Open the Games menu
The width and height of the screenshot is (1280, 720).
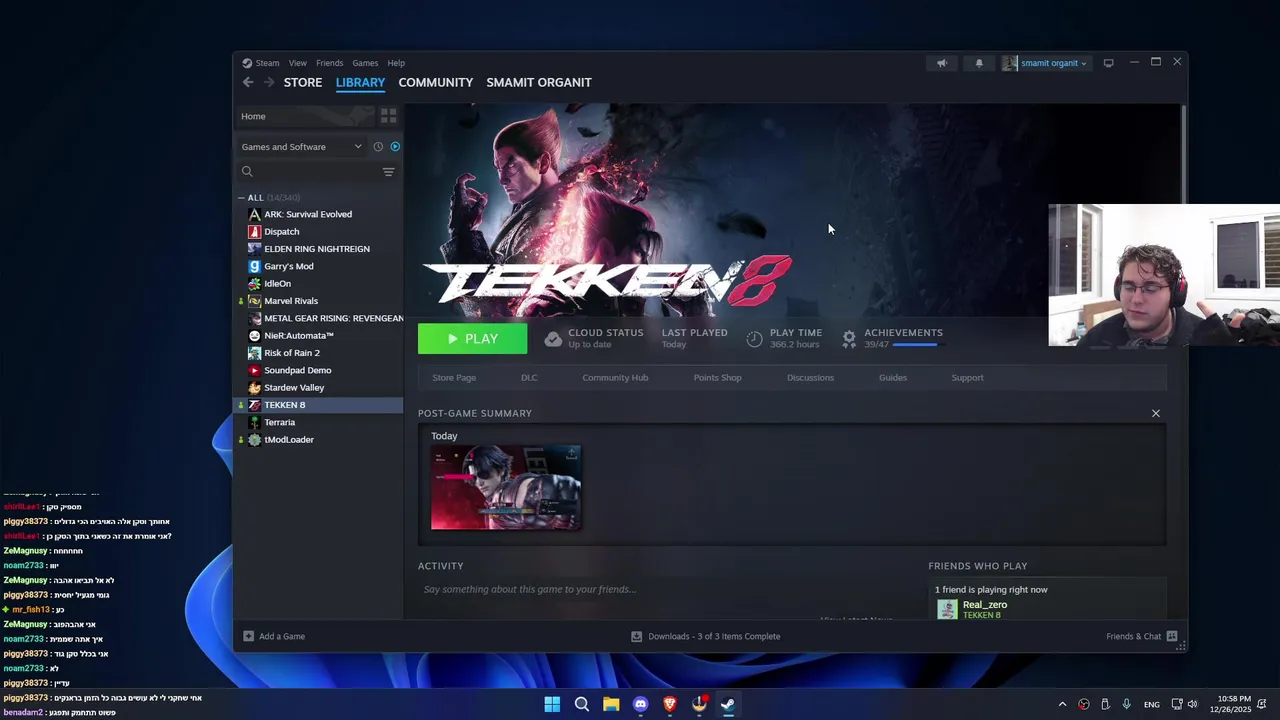(365, 63)
